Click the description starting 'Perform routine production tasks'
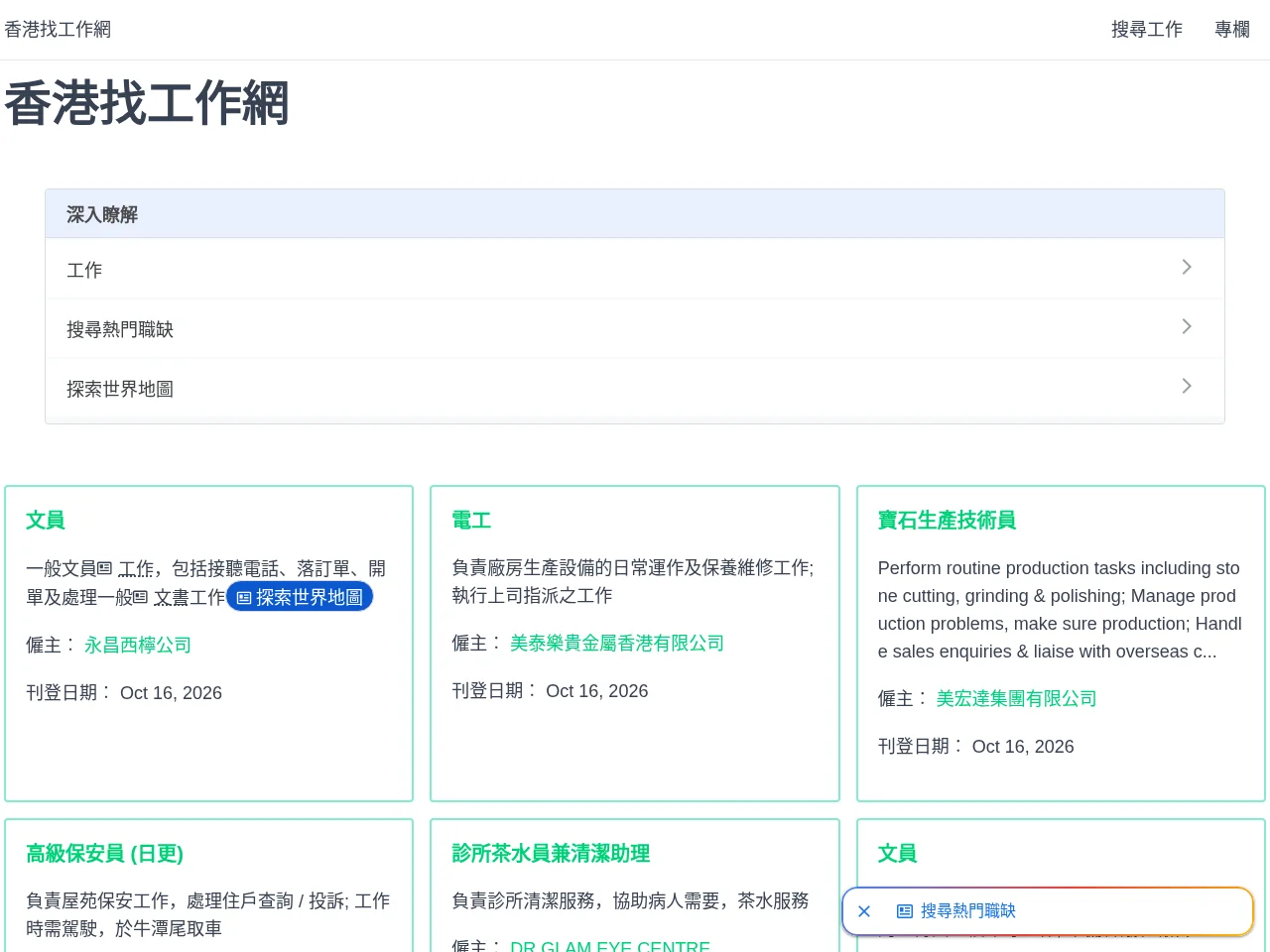Image resolution: width=1270 pixels, height=952 pixels. point(1060,610)
